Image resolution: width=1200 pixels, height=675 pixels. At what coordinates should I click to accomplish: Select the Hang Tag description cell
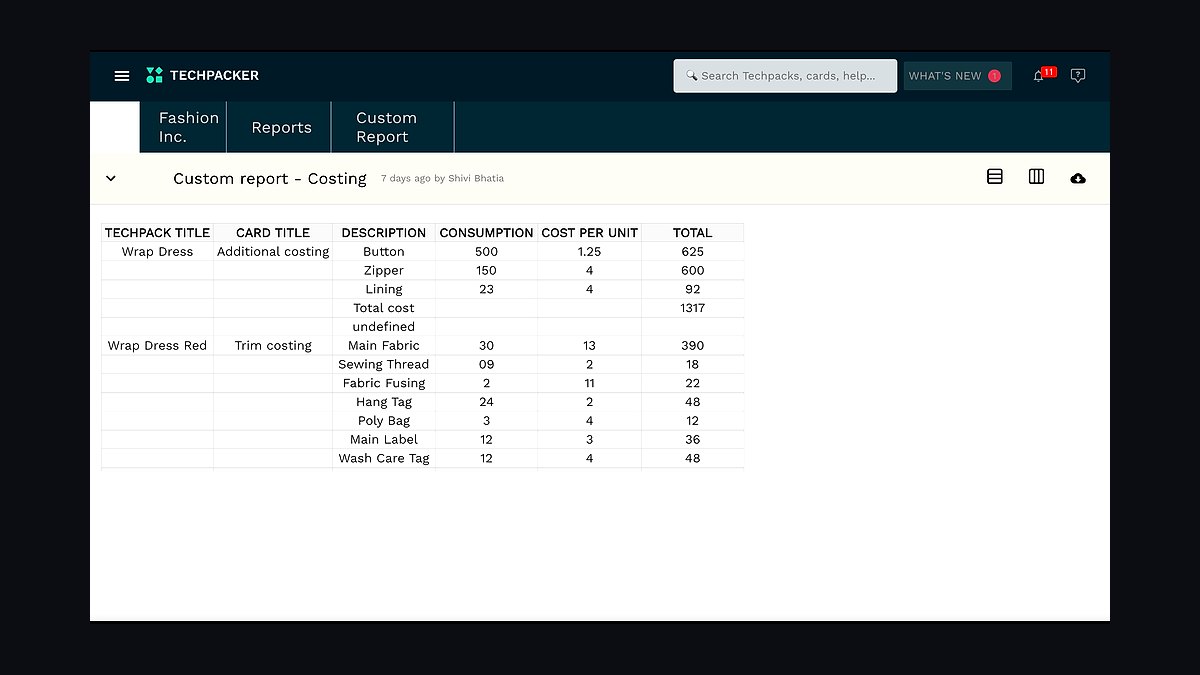tap(384, 402)
